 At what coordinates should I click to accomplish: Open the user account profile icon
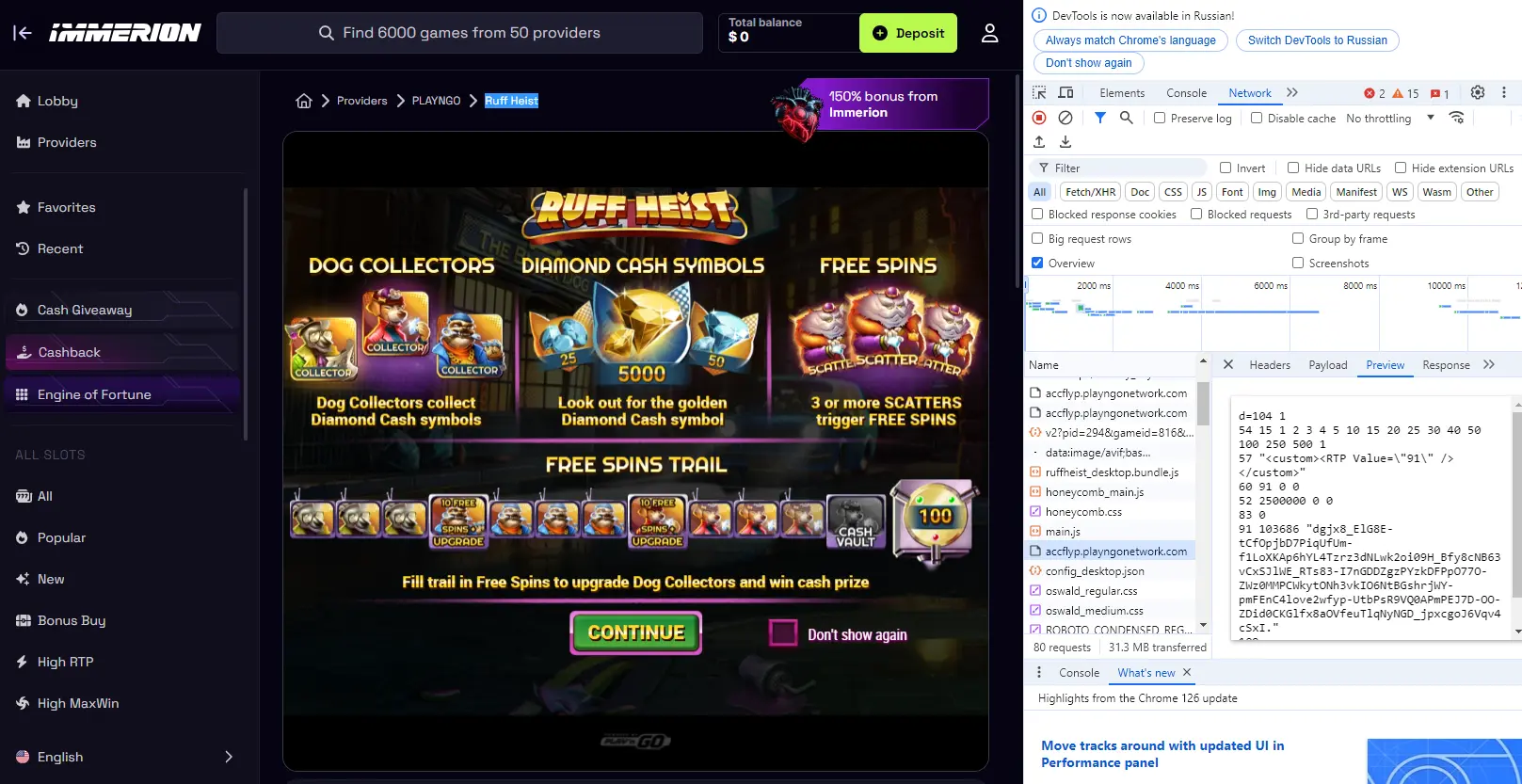pyautogui.click(x=989, y=33)
